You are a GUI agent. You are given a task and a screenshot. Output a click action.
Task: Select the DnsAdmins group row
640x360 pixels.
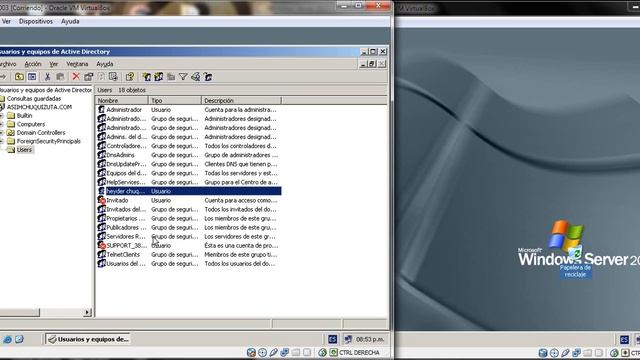189,155
